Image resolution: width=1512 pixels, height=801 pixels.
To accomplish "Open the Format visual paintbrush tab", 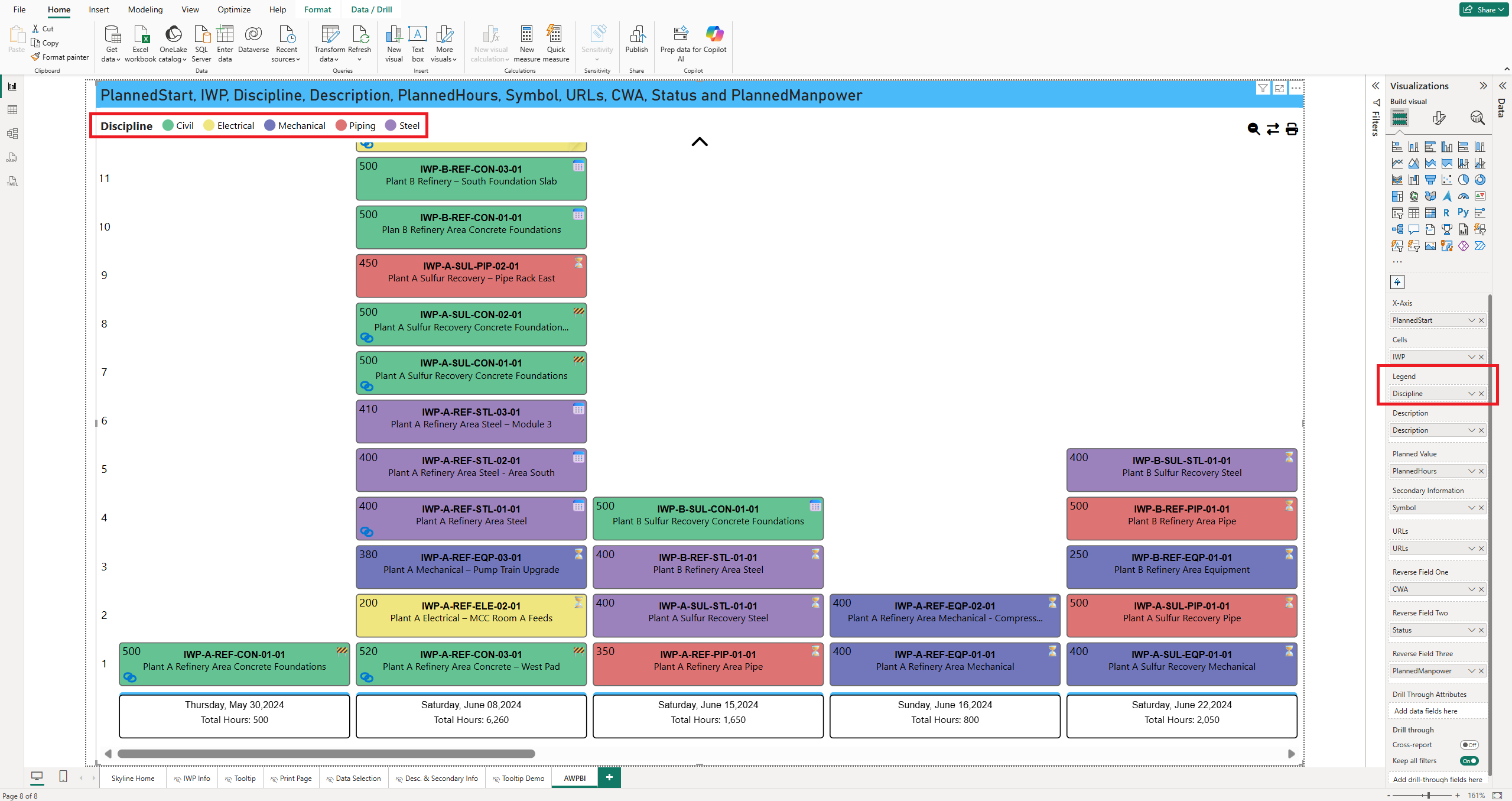I will [1439, 118].
